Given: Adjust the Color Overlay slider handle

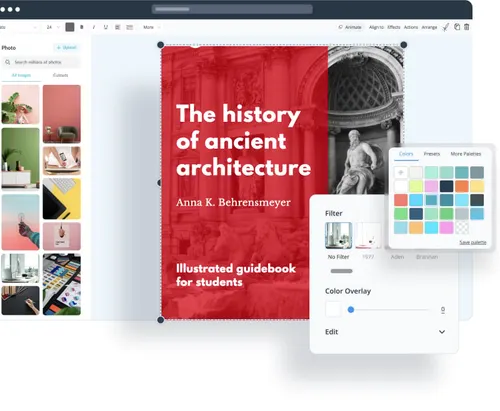Looking at the screenshot, I should pos(351,310).
